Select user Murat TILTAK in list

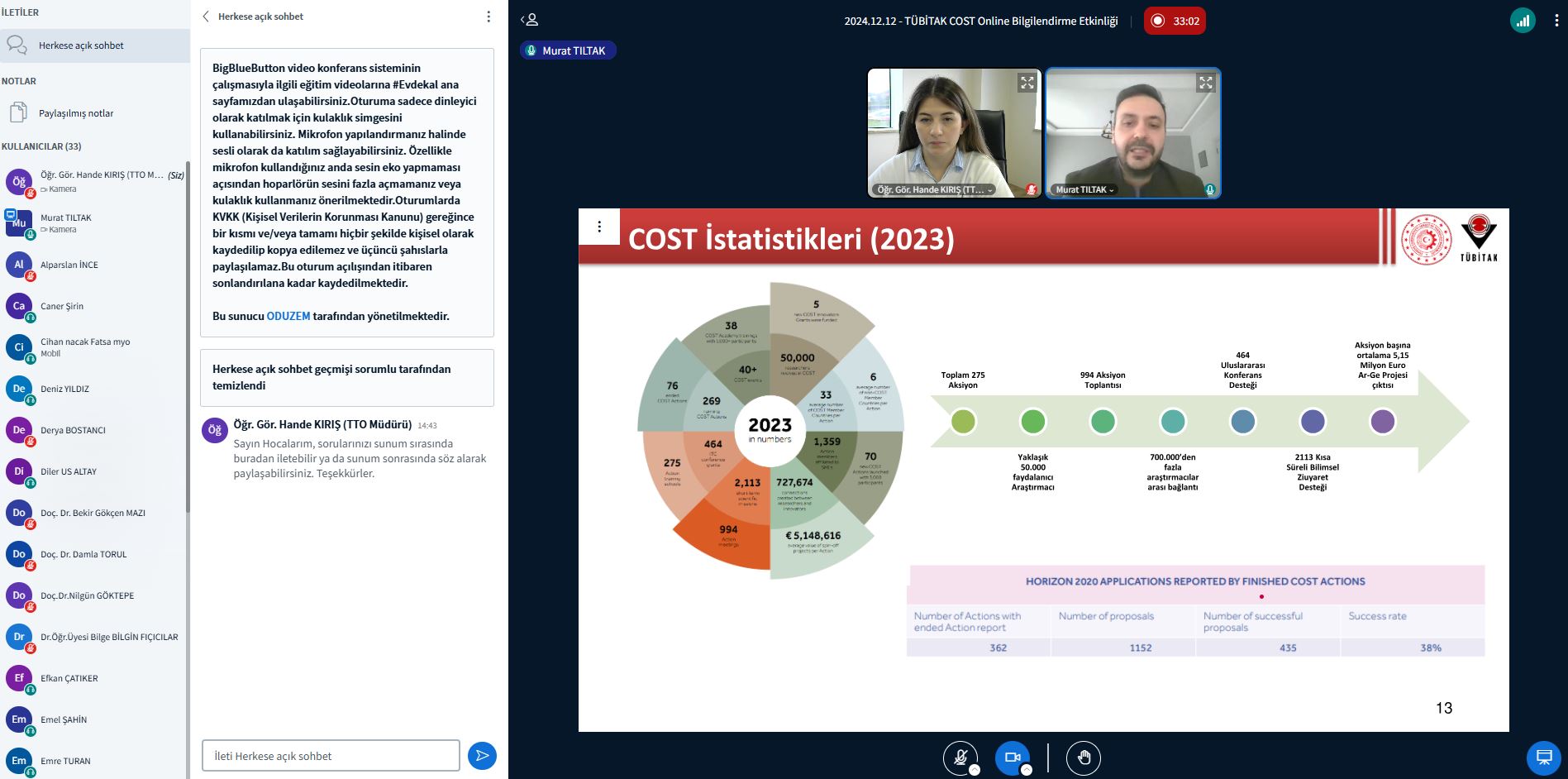93,223
